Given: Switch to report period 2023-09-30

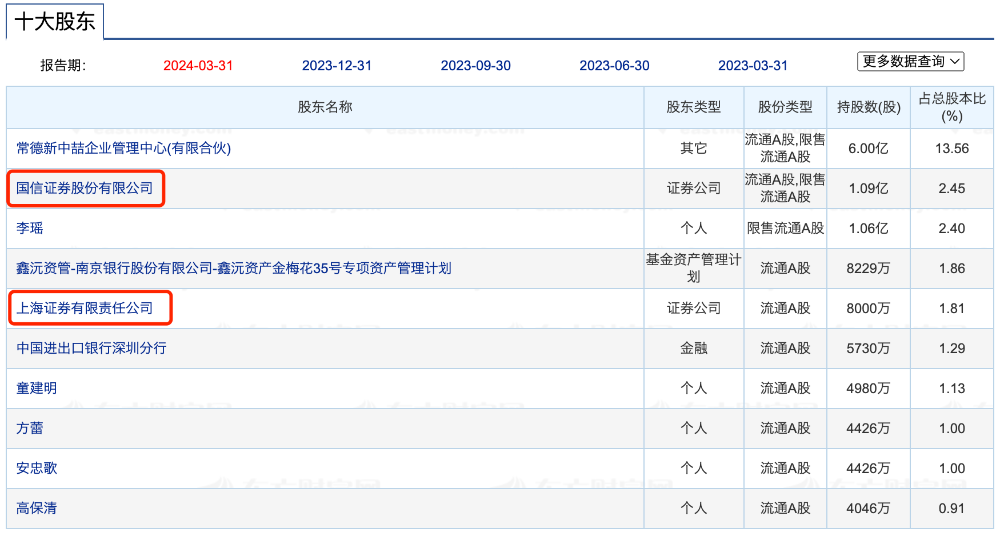Looking at the screenshot, I should click(x=476, y=66).
